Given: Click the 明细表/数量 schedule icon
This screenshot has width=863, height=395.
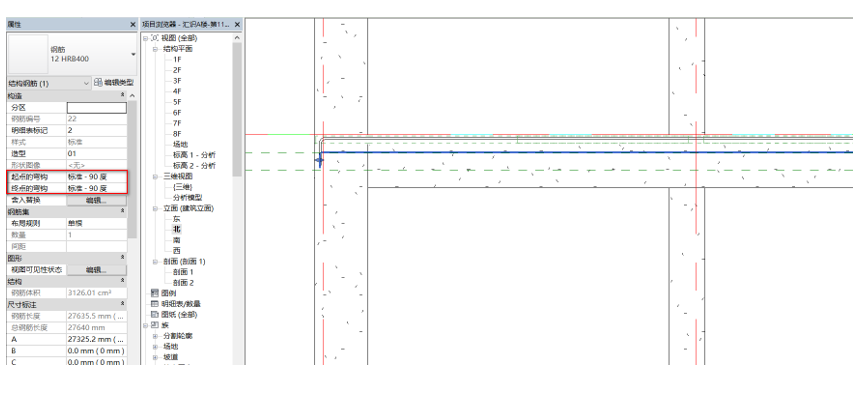Looking at the screenshot, I should 155,304.
